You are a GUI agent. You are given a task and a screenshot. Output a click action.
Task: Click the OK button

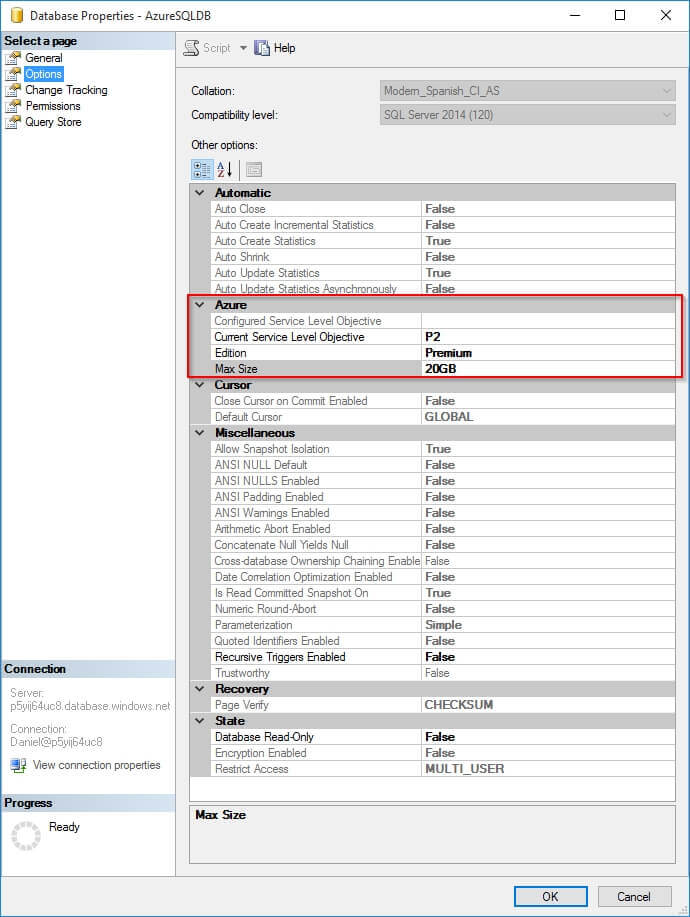point(550,897)
